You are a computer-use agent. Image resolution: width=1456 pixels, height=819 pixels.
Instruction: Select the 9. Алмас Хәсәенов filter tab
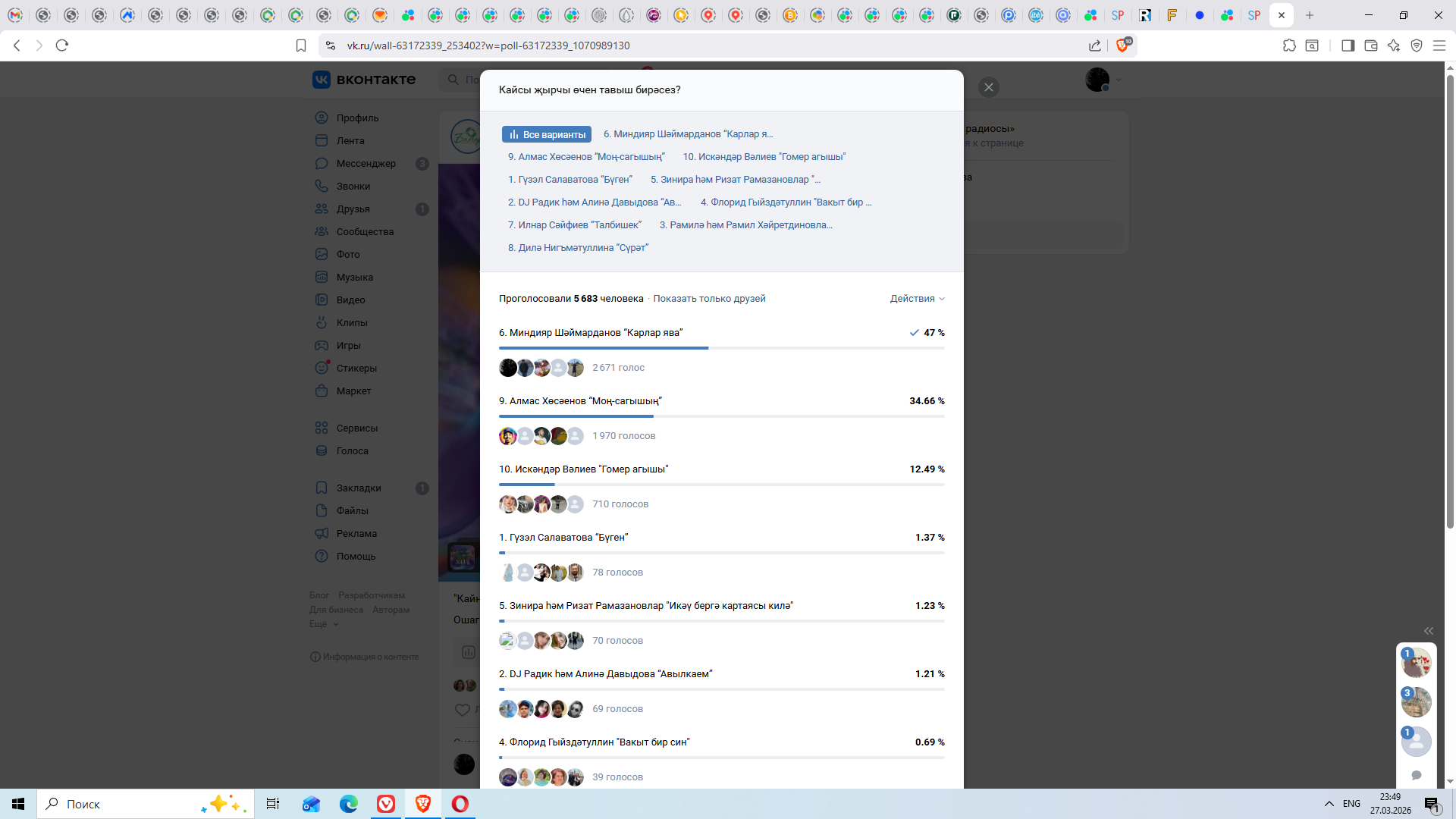(585, 157)
